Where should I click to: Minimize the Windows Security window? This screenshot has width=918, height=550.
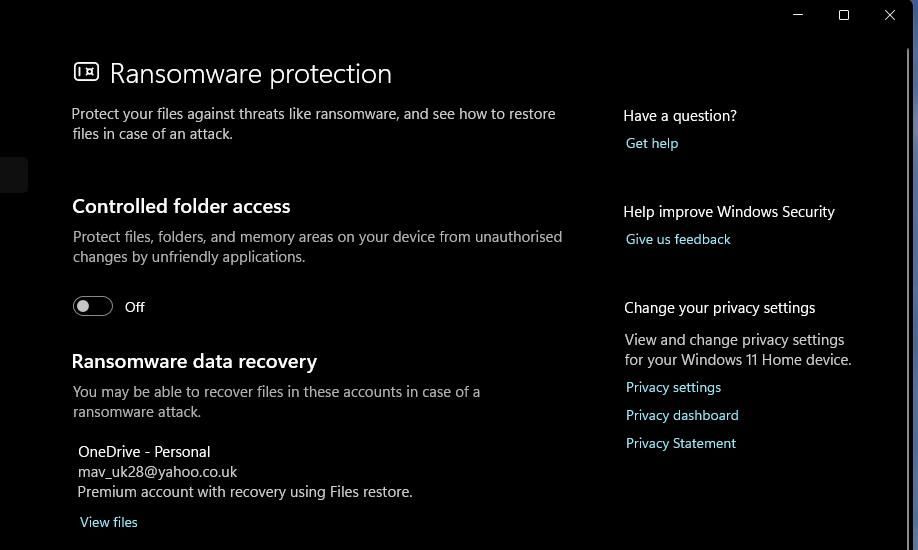point(798,15)
